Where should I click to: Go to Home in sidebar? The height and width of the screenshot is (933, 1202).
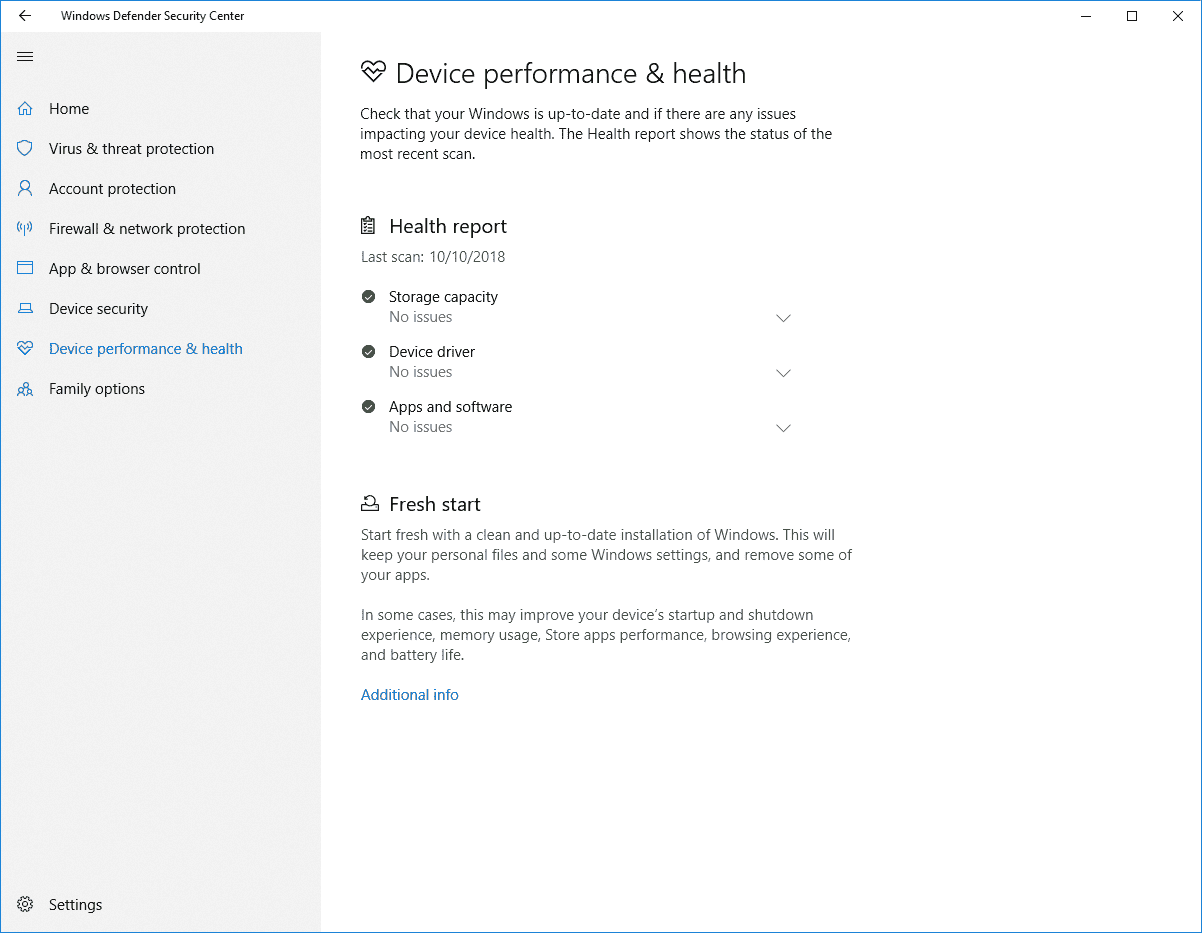[69, 109]
